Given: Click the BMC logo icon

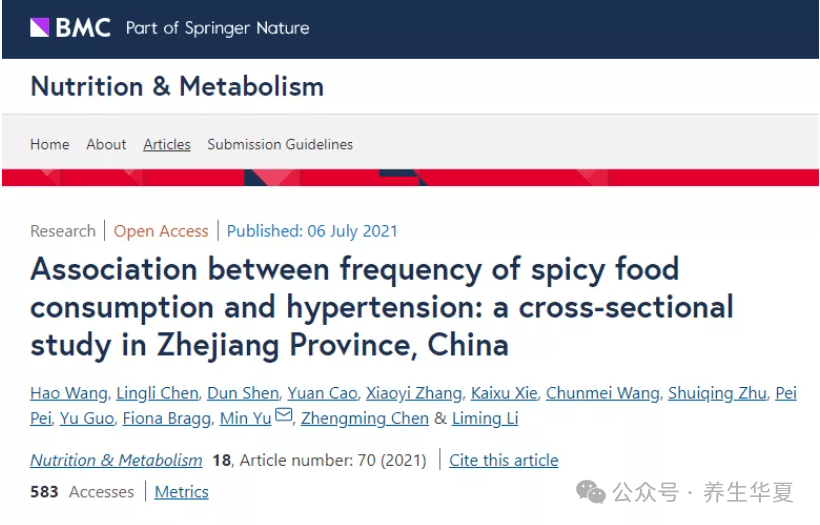Looking at the screenshot, I should tap(40, 27).
